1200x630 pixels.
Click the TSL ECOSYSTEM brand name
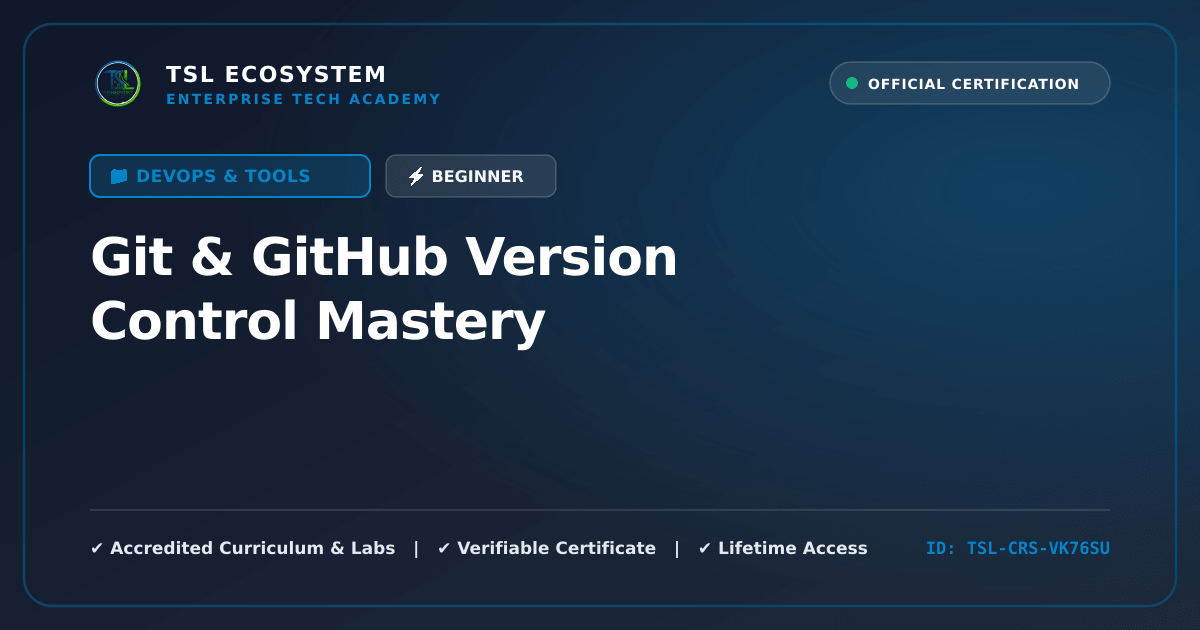276,75
